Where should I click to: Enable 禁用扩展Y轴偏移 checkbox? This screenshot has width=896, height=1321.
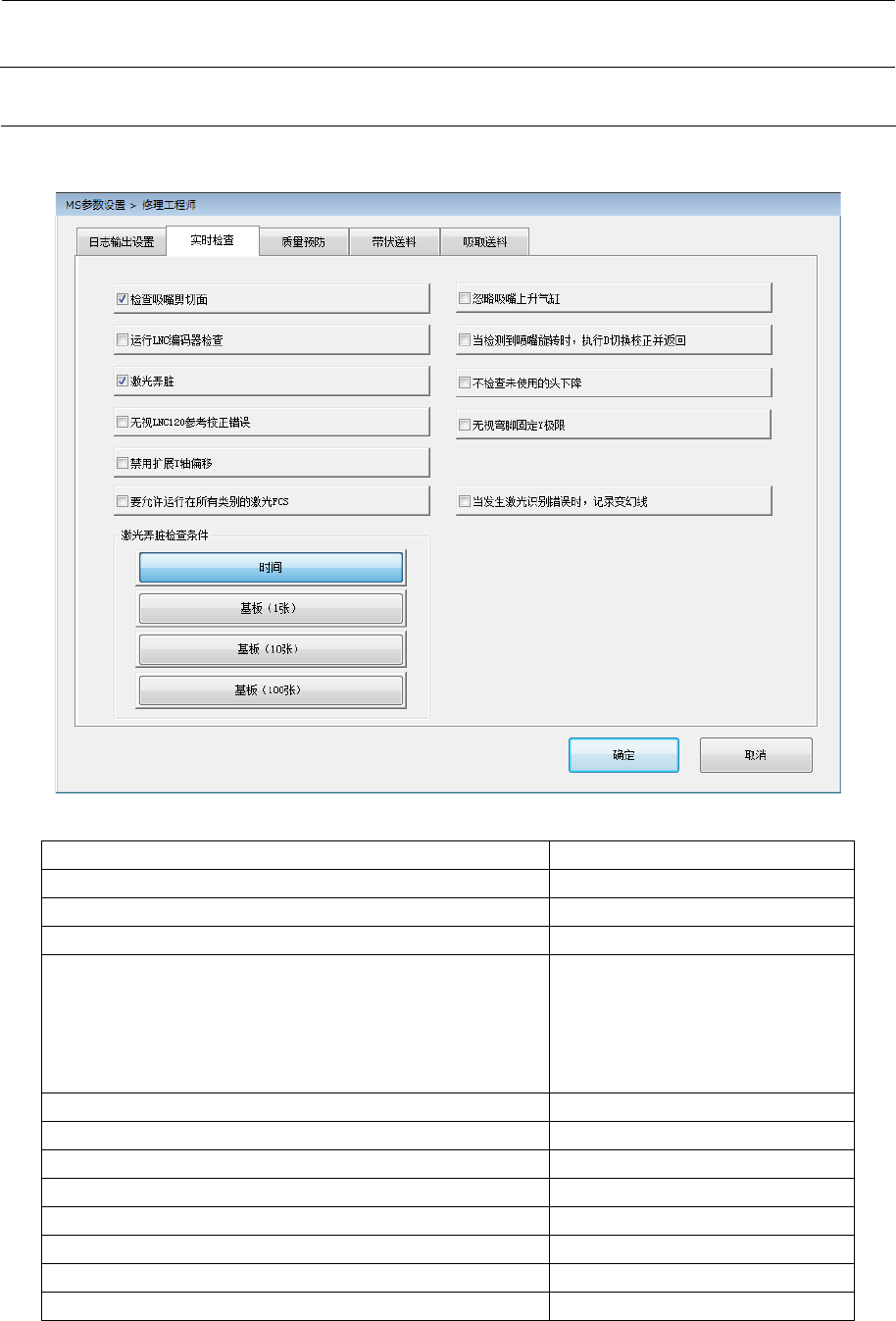click(x=123, y=463)
